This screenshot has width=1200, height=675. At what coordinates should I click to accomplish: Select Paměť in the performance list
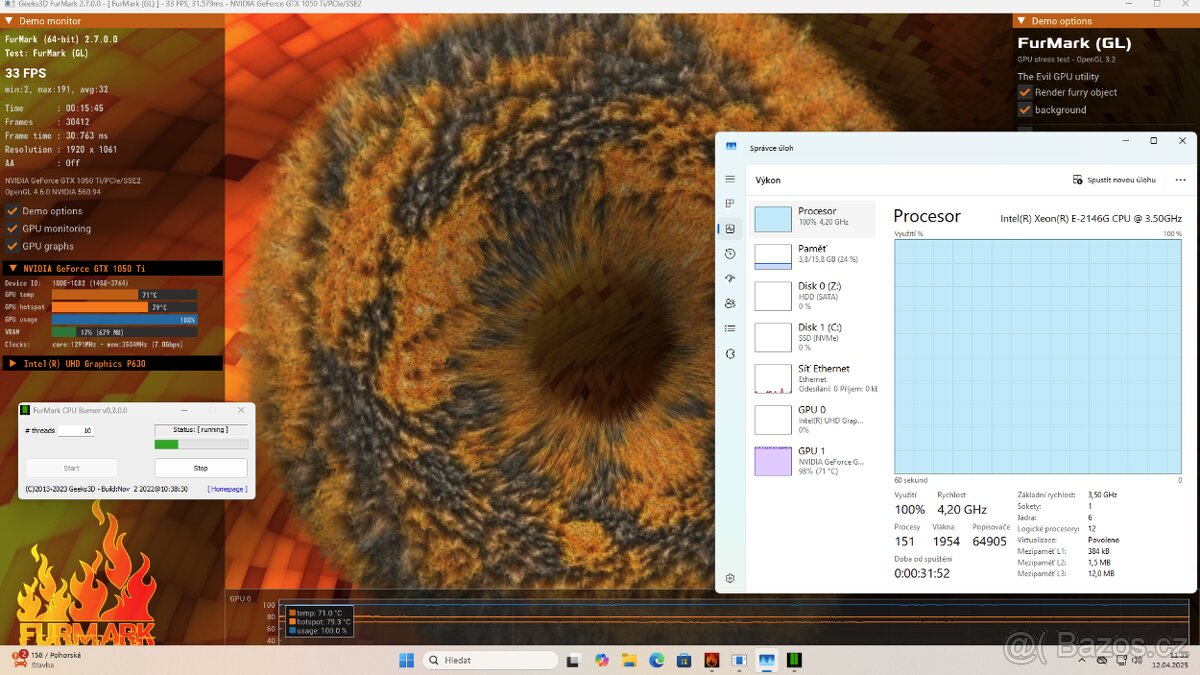[x=812, y=256]
